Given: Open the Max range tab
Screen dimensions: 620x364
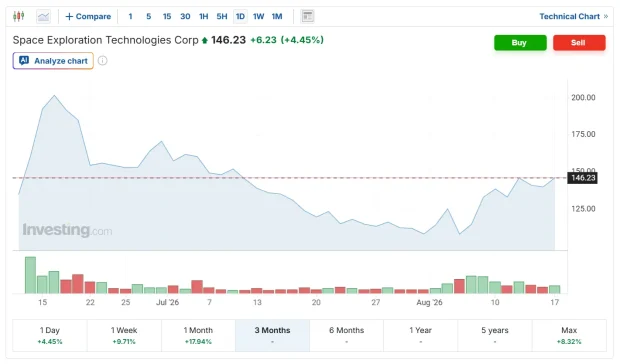Looking at the screenshot, I should pyautogui.click(x=569, y=335).
